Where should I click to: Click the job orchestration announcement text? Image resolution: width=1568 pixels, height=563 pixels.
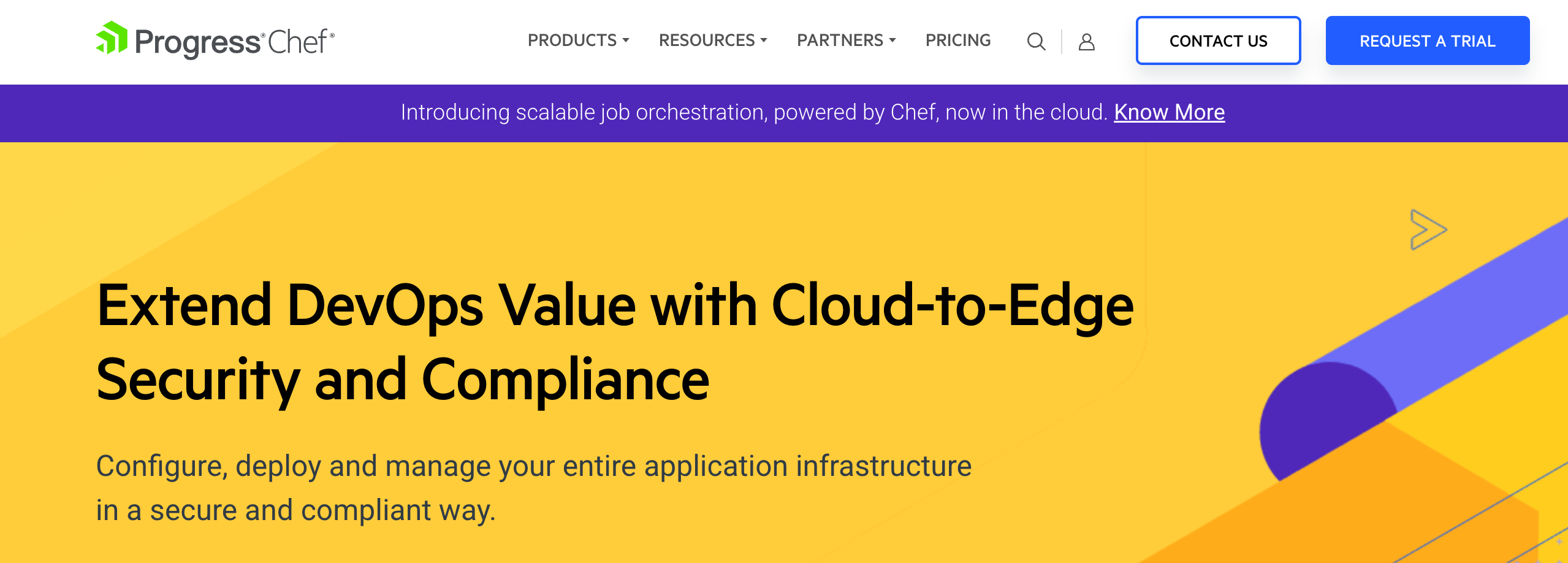click(x=753, y=112)
